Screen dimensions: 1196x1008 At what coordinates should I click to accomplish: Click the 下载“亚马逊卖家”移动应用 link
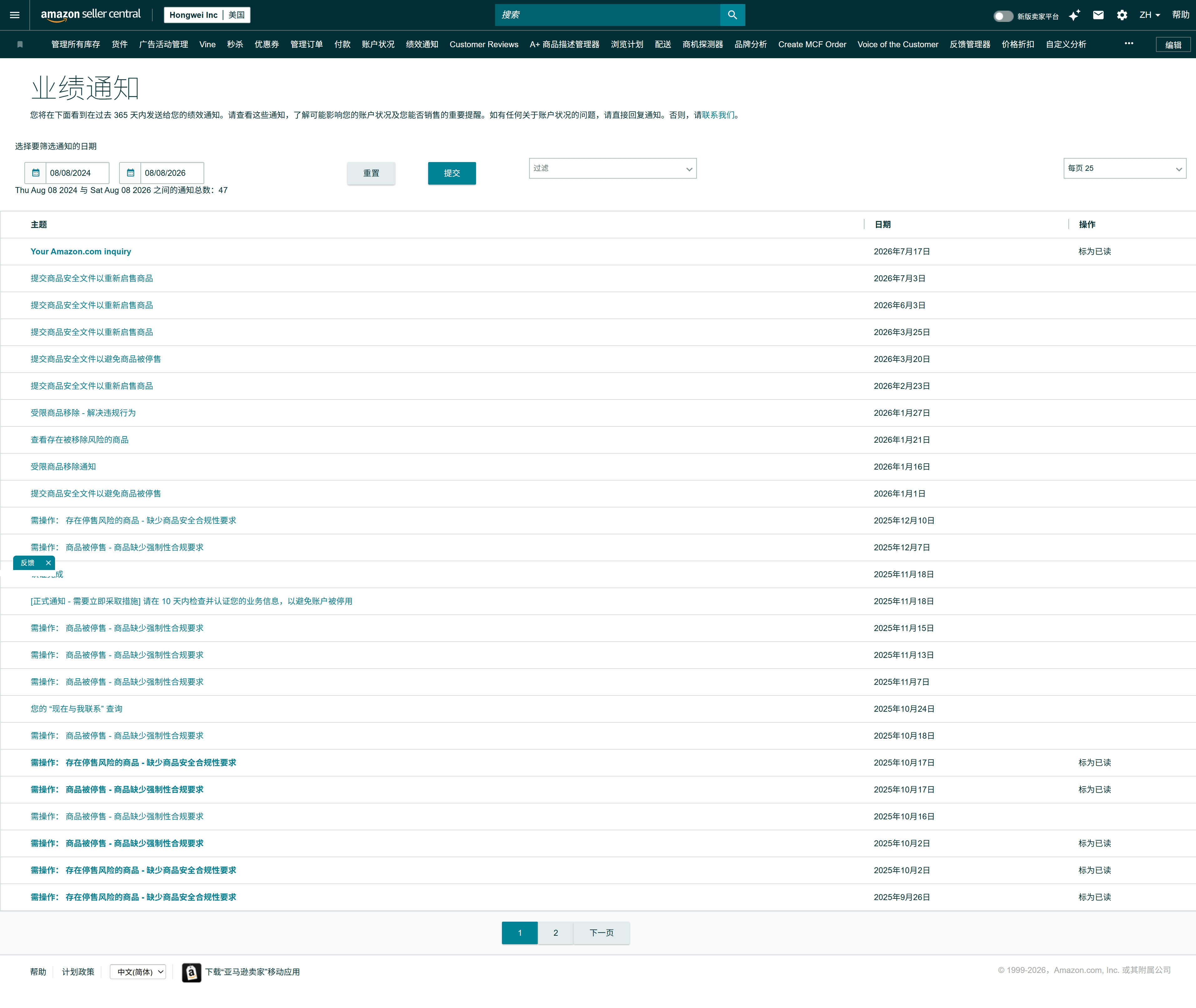(252, 972)
